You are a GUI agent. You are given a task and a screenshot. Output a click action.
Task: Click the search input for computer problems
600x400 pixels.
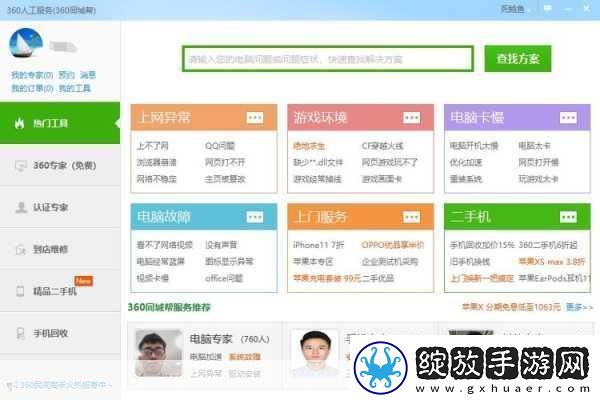[x=328, y=59]
